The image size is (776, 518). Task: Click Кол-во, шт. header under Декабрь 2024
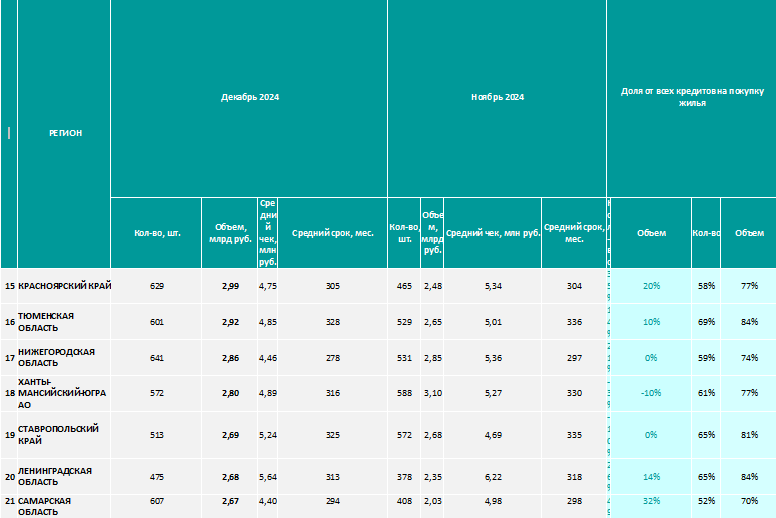point(157,233)
